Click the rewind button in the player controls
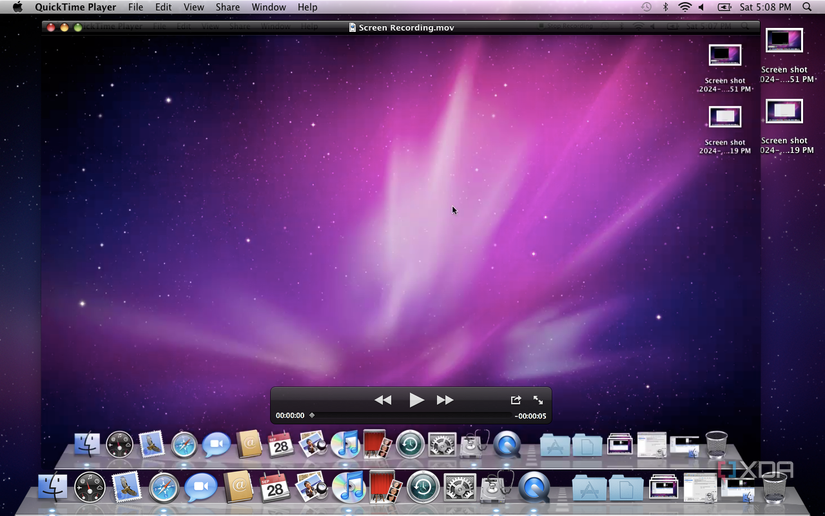 [383, 400]
